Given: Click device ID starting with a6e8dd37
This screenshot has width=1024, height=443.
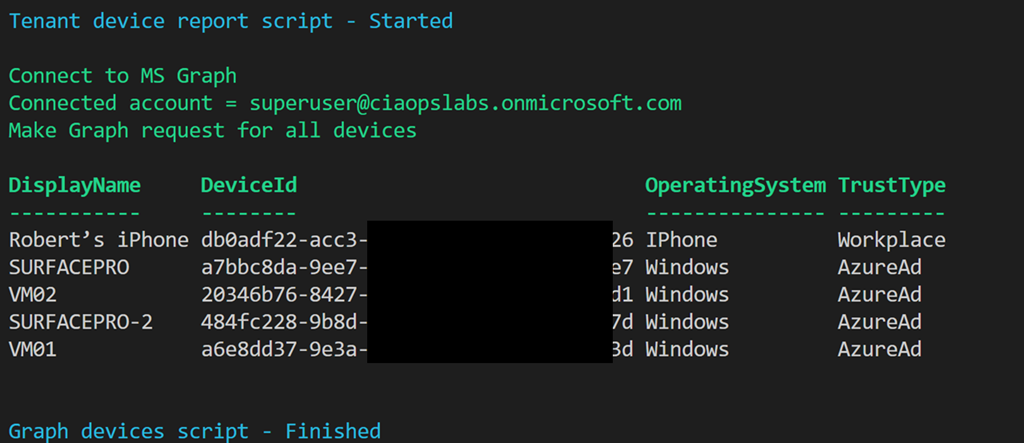Looking at the screenshot, I should click(284, 349).
